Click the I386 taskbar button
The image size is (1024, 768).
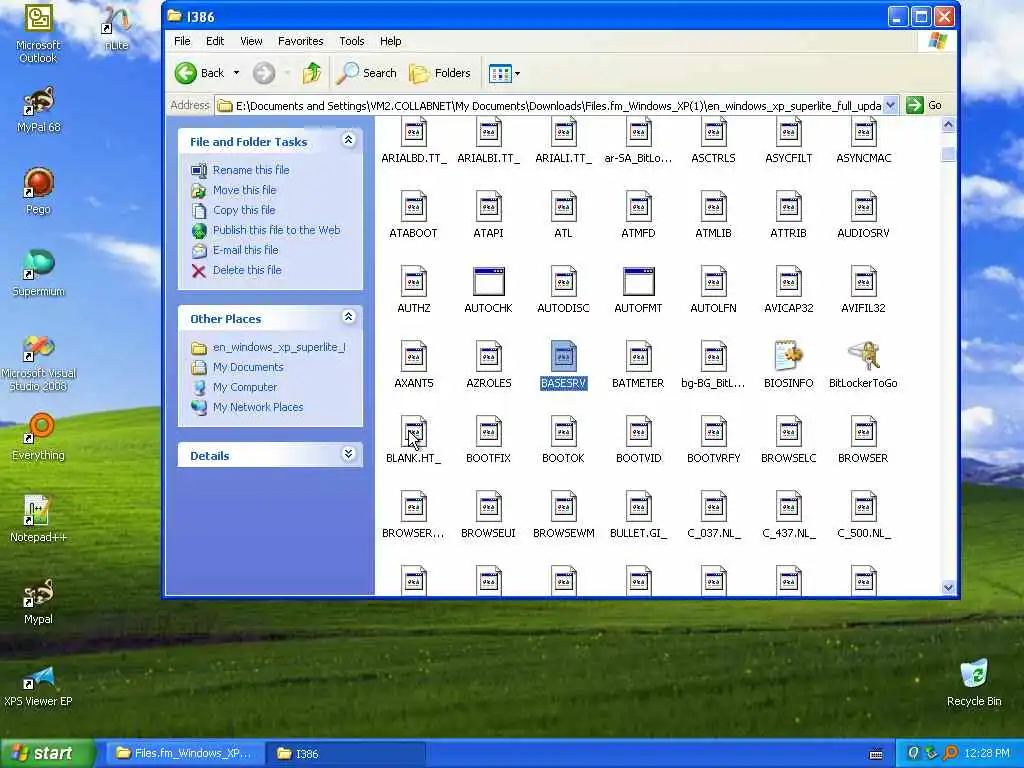tap(346, 754)
